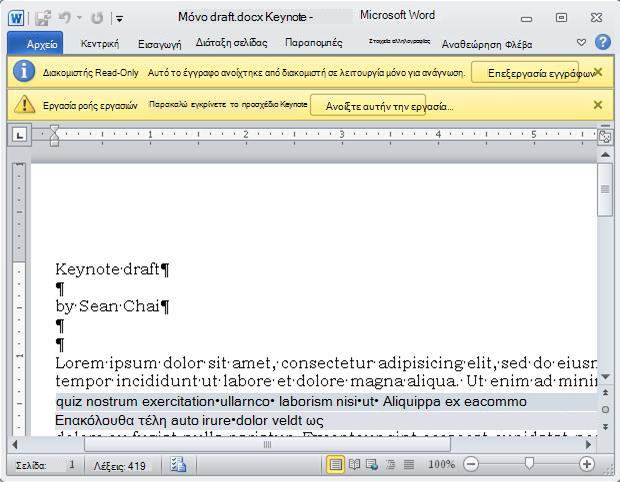Open the Αρχείο (File) tab
The height and width of the screenshot is (482, 620).
click(x=35, y=43)
